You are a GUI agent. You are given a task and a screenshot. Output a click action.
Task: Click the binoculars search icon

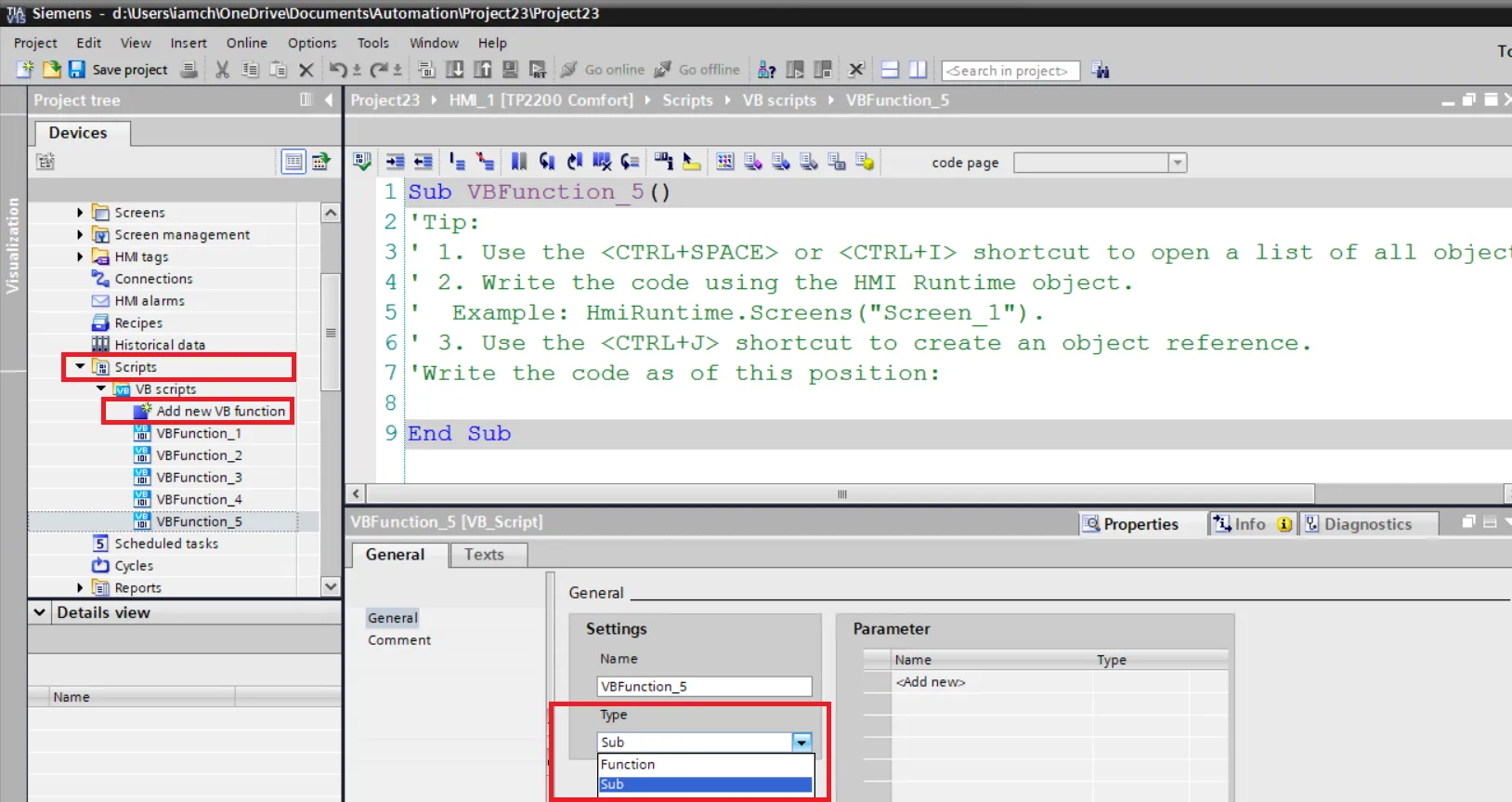1101,71
